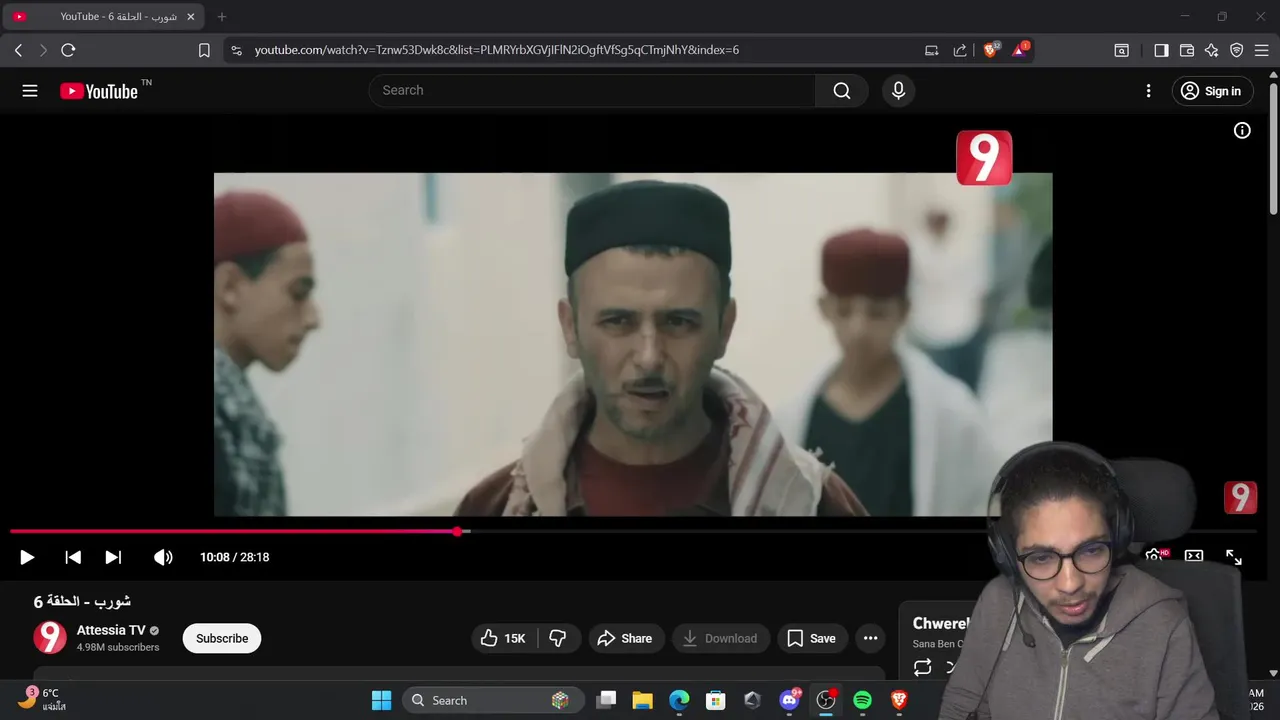Image resolution: width=1280 pixels, height=720 pixels.
Task: Start voice search with the microphone icon
Action: 898,91
